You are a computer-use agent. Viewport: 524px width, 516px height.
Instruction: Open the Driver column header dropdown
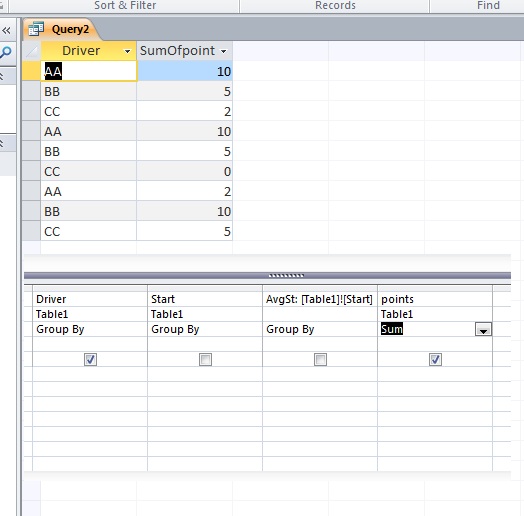(127, 51)
